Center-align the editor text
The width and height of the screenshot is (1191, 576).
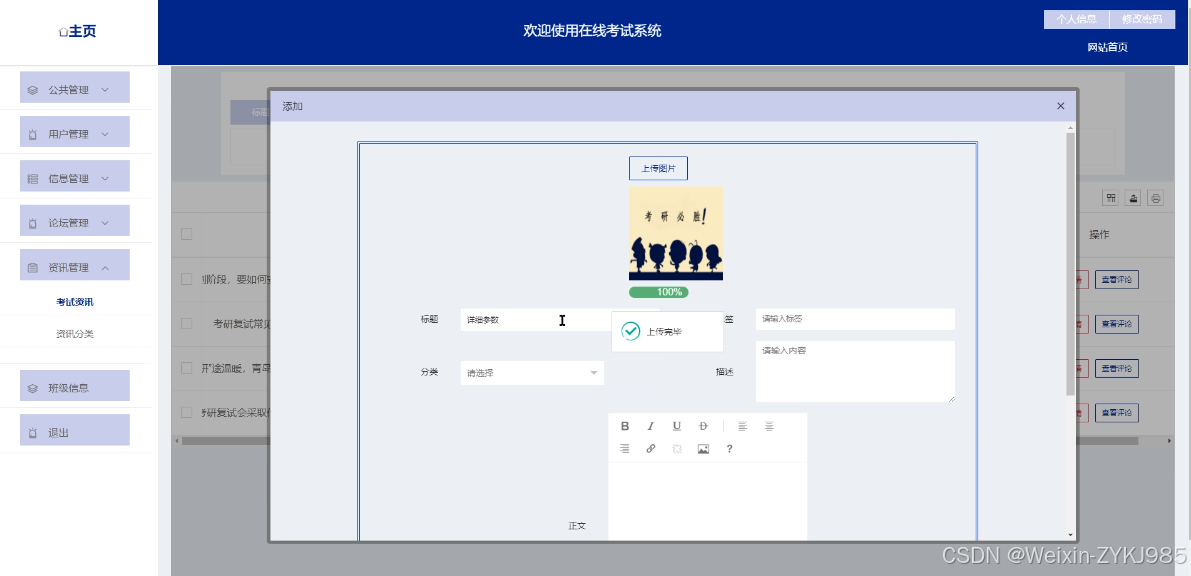click(x=769, y=426)
